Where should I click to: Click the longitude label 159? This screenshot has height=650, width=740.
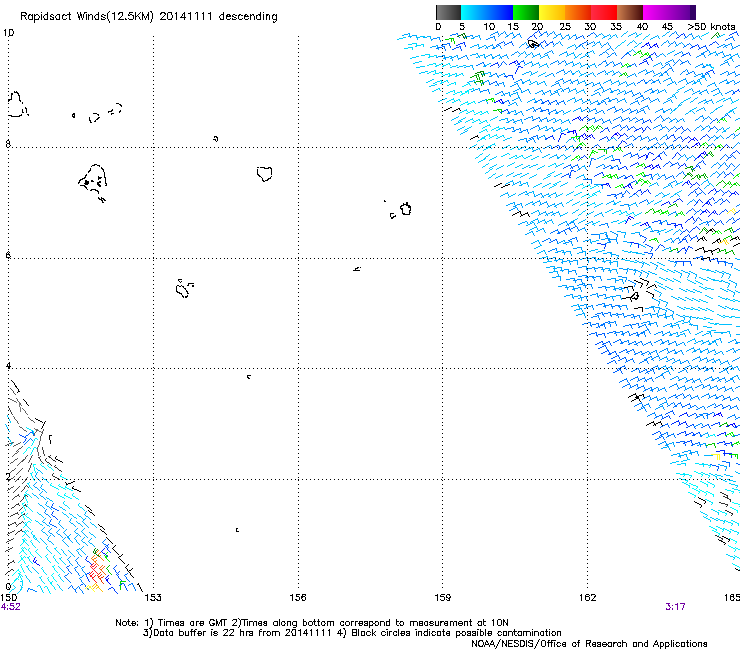(443, 597)
